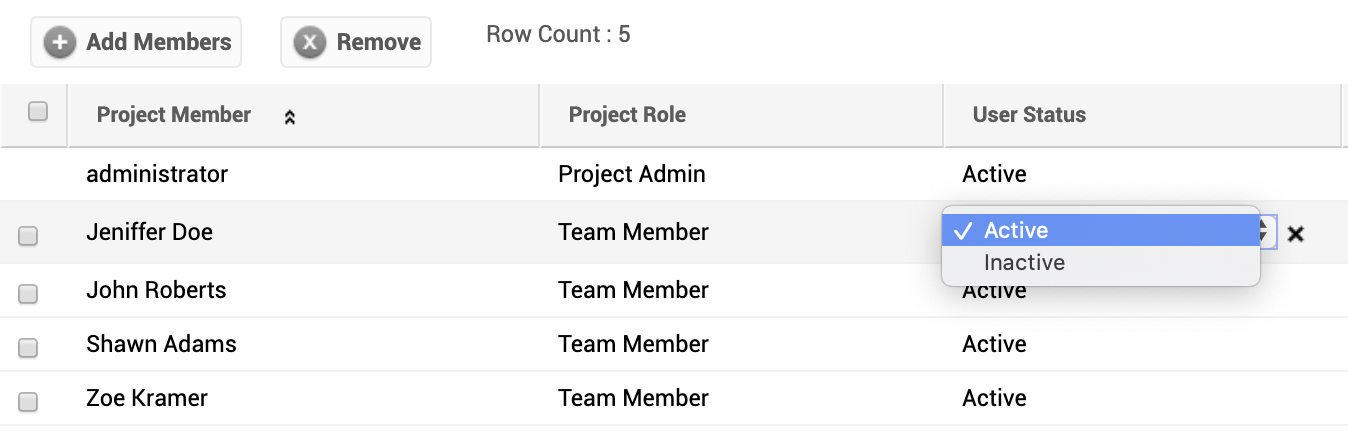Click Shawn Adams' Team Member role cell
1348x446 pixels.
click(x=633, y=344)
